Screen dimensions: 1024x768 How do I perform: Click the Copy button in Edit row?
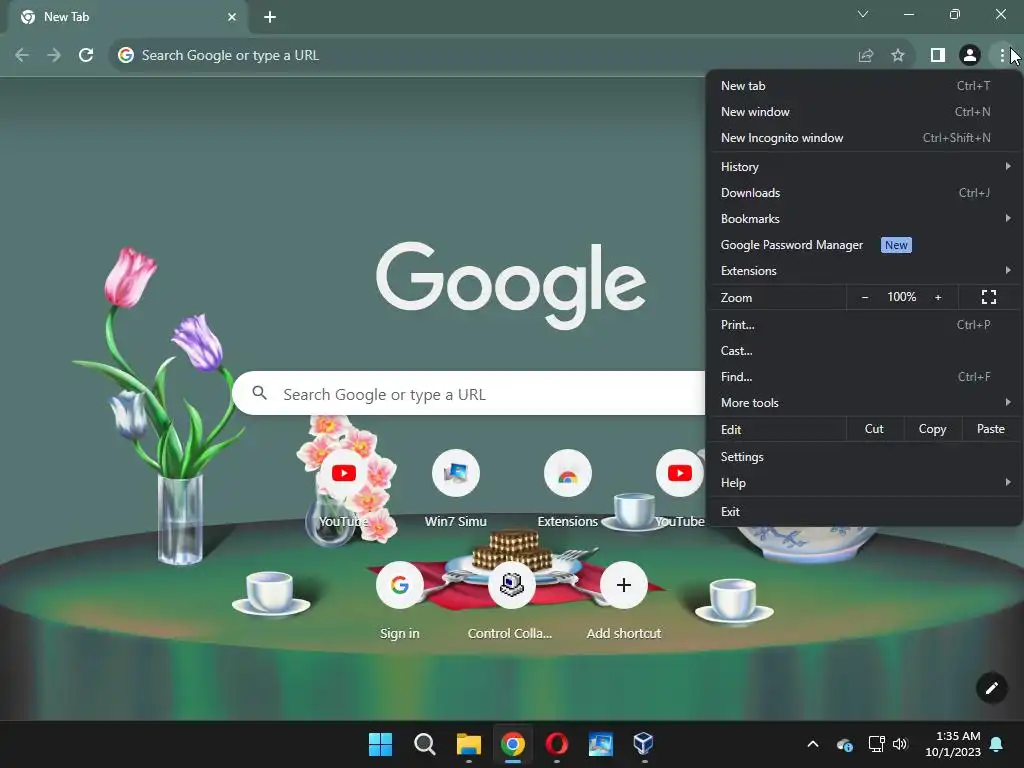click(x=933, y=429)
